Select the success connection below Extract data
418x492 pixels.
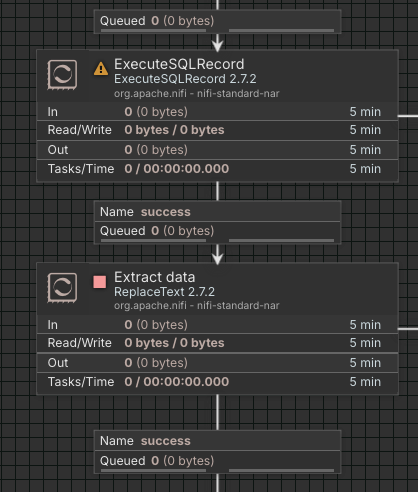tap(217, 452)
